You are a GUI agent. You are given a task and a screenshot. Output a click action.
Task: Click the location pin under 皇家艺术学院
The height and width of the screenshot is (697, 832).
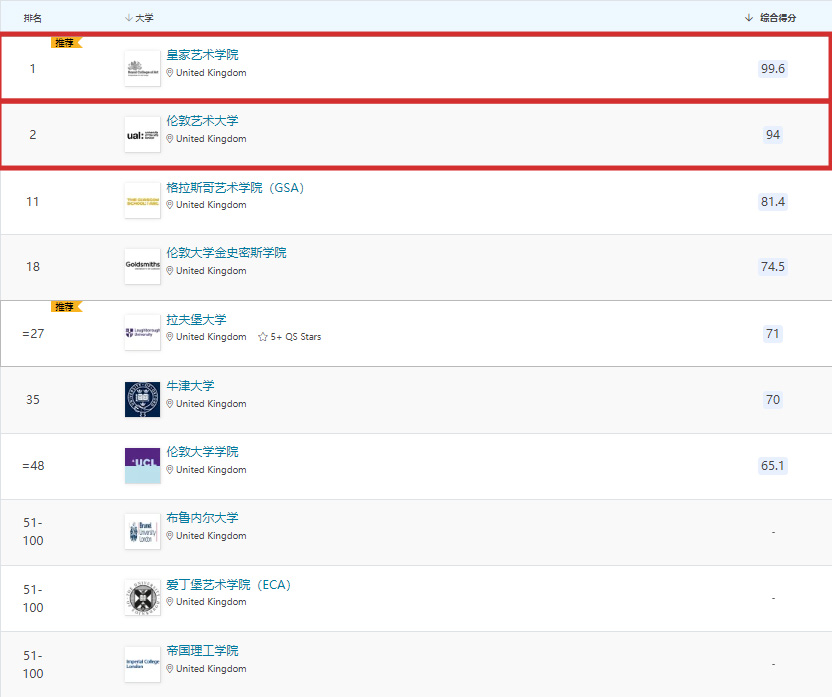pyautogui.click(x=170, y=73)
